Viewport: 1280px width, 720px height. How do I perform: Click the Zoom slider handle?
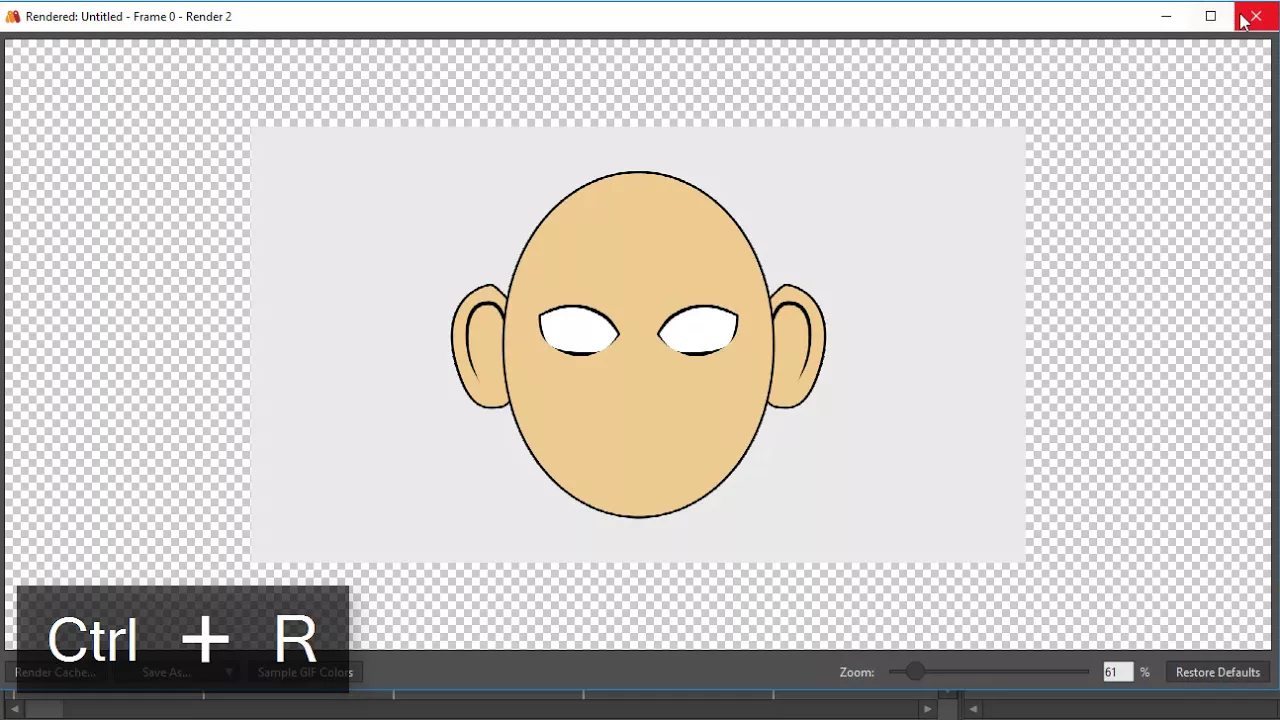click(915, 672)
